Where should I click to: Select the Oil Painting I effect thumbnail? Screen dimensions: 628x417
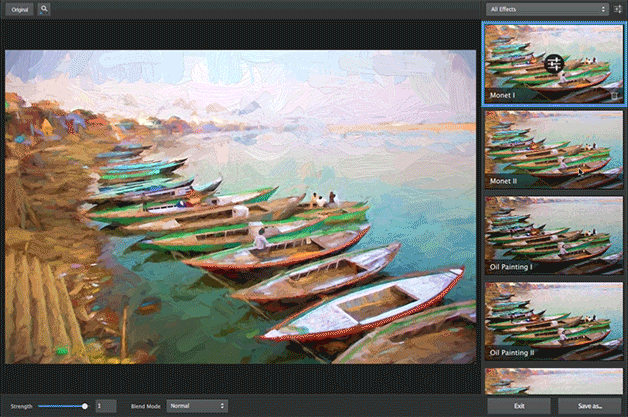coord(554,235)
